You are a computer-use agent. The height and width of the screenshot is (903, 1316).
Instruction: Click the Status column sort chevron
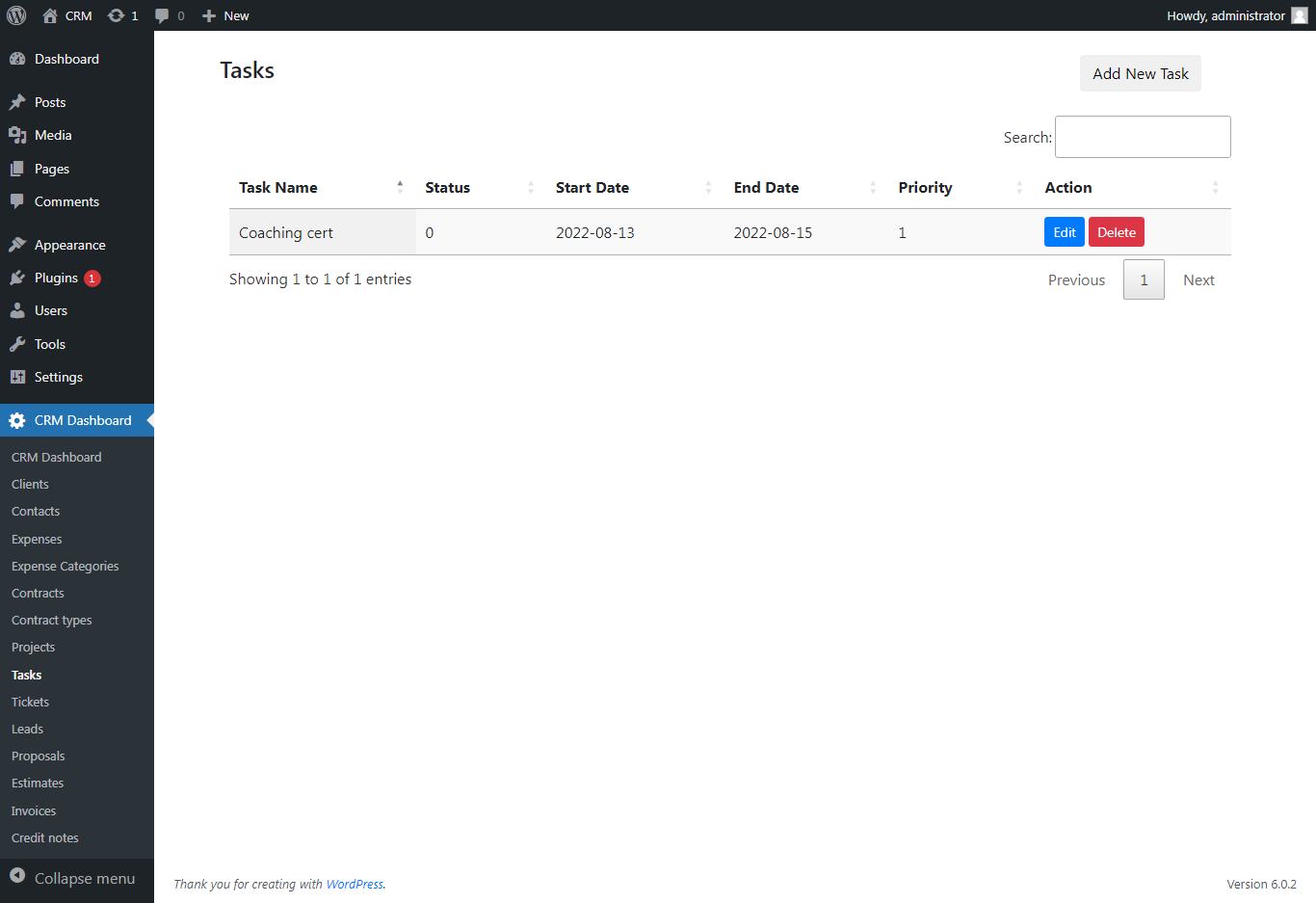point(530,187)
